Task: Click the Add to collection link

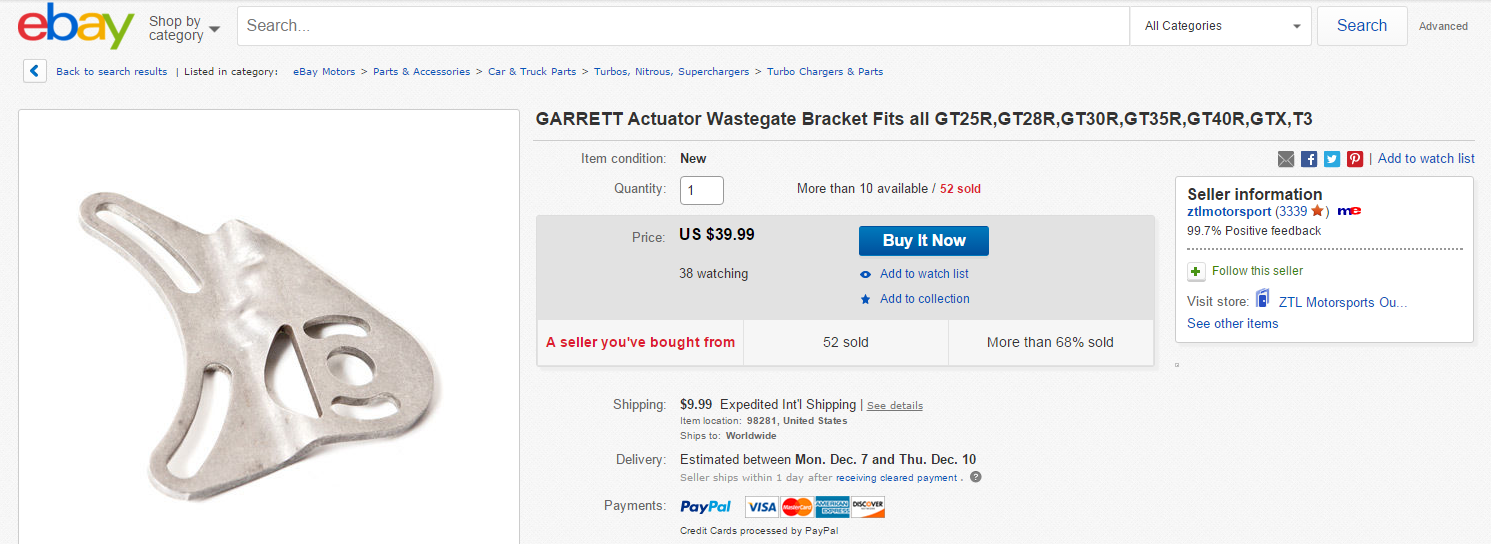Action: 924,299
